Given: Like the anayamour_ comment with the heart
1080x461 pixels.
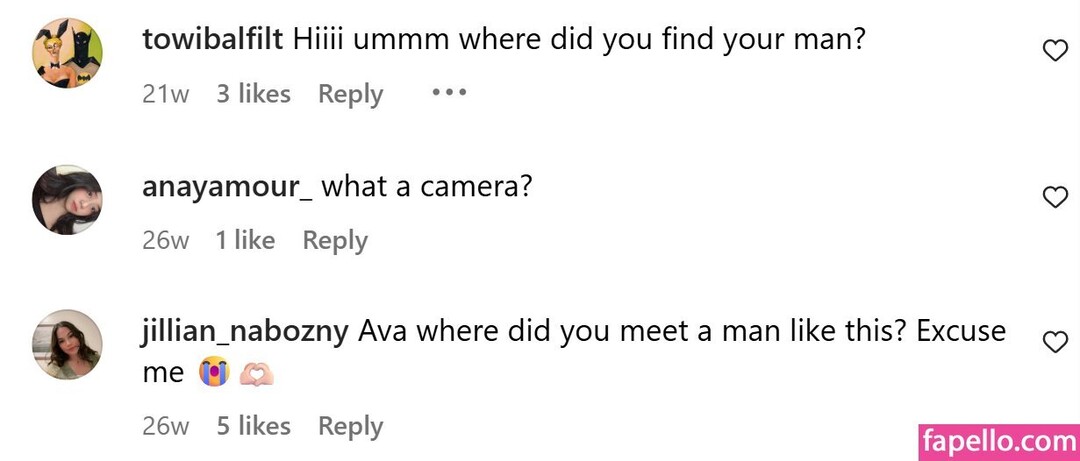Looking at the screenshot, I should 1055,197.
